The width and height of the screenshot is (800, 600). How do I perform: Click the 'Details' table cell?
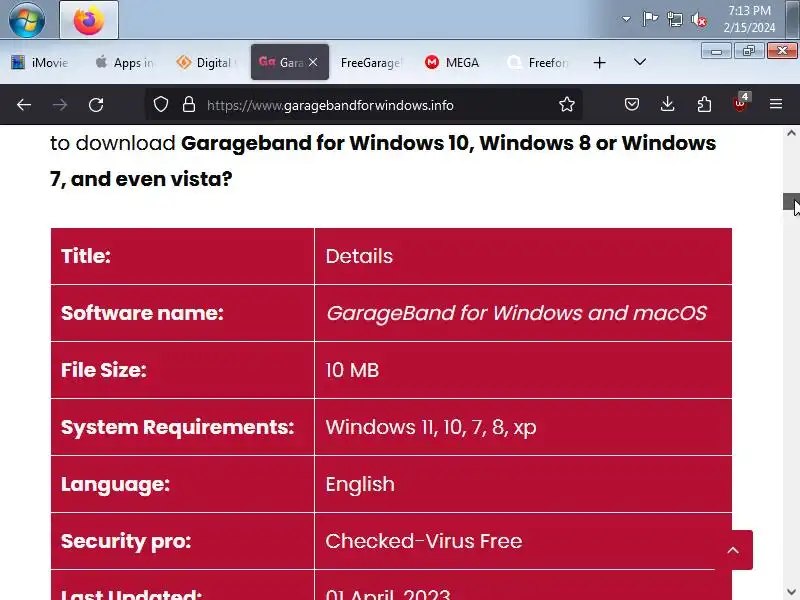coord(523,256)
